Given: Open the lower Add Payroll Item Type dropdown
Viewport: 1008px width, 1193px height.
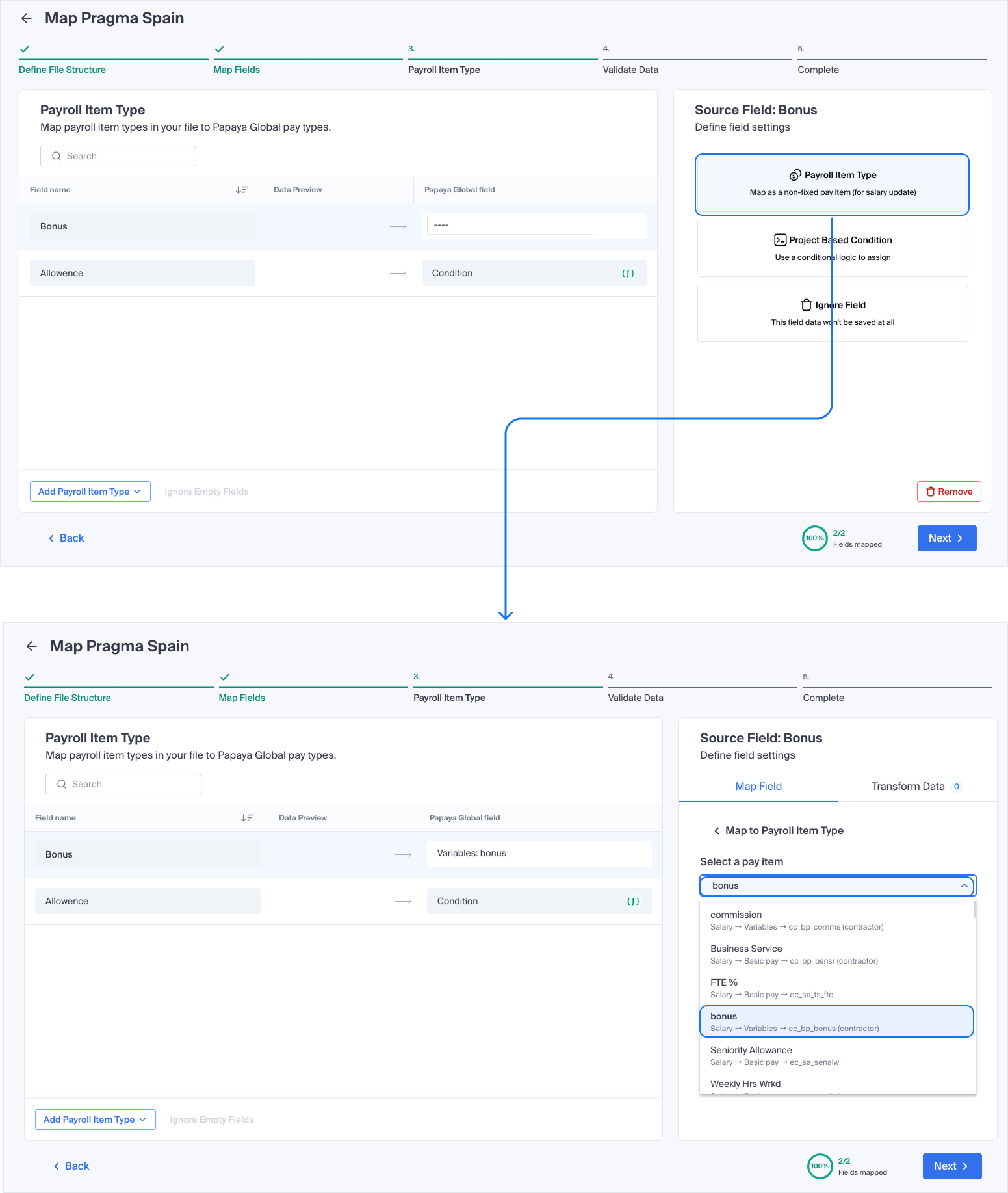Looking at the screenshot, I should [x=96, y=1120].
